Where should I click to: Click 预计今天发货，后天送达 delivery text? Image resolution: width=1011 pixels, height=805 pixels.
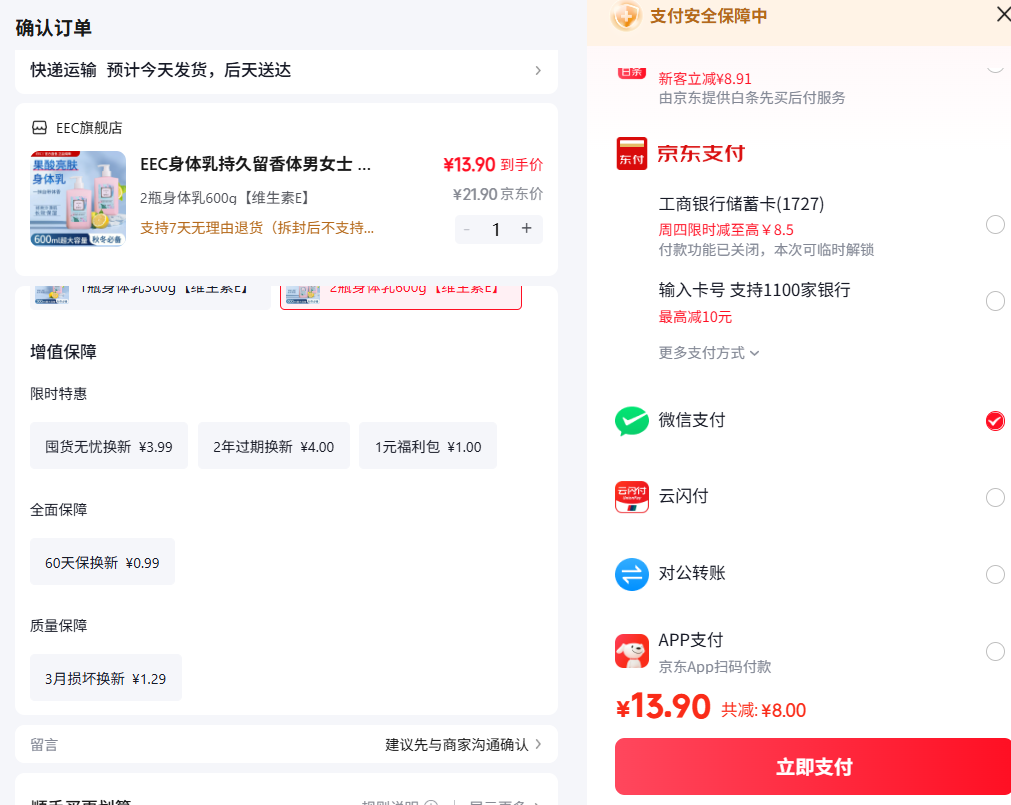(199, 70)
